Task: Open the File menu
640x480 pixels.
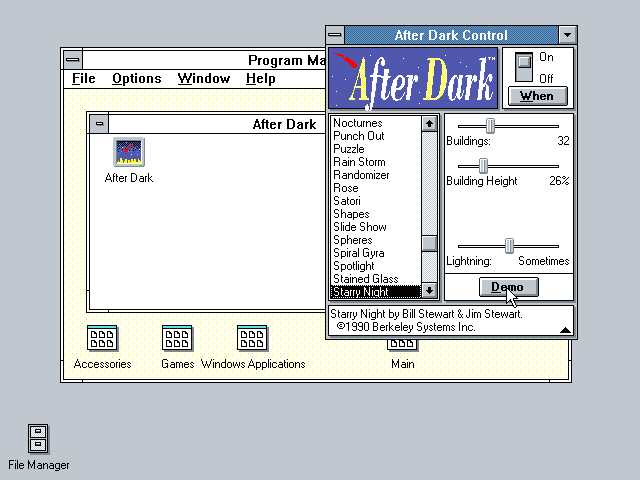Action: [84, 78]
